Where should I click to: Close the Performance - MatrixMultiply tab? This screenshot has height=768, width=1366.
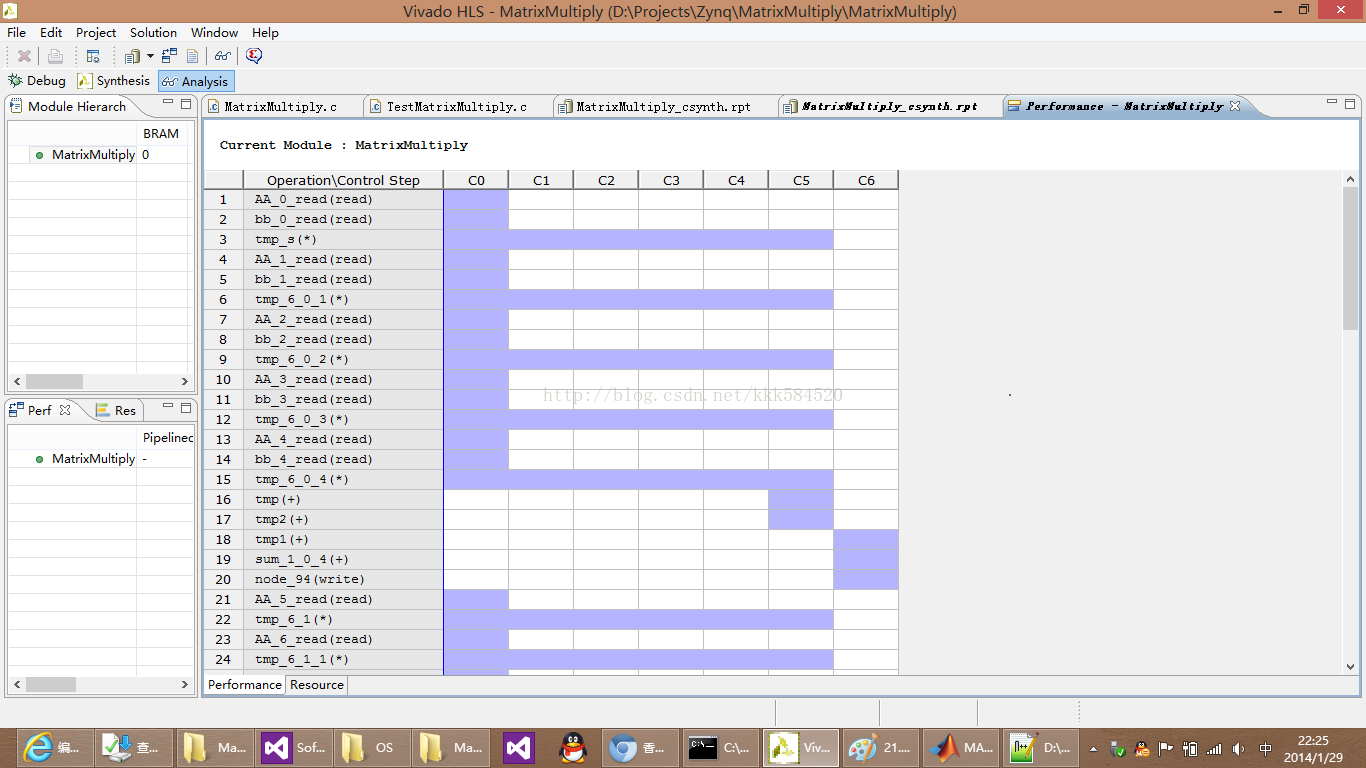point(1234,106)
